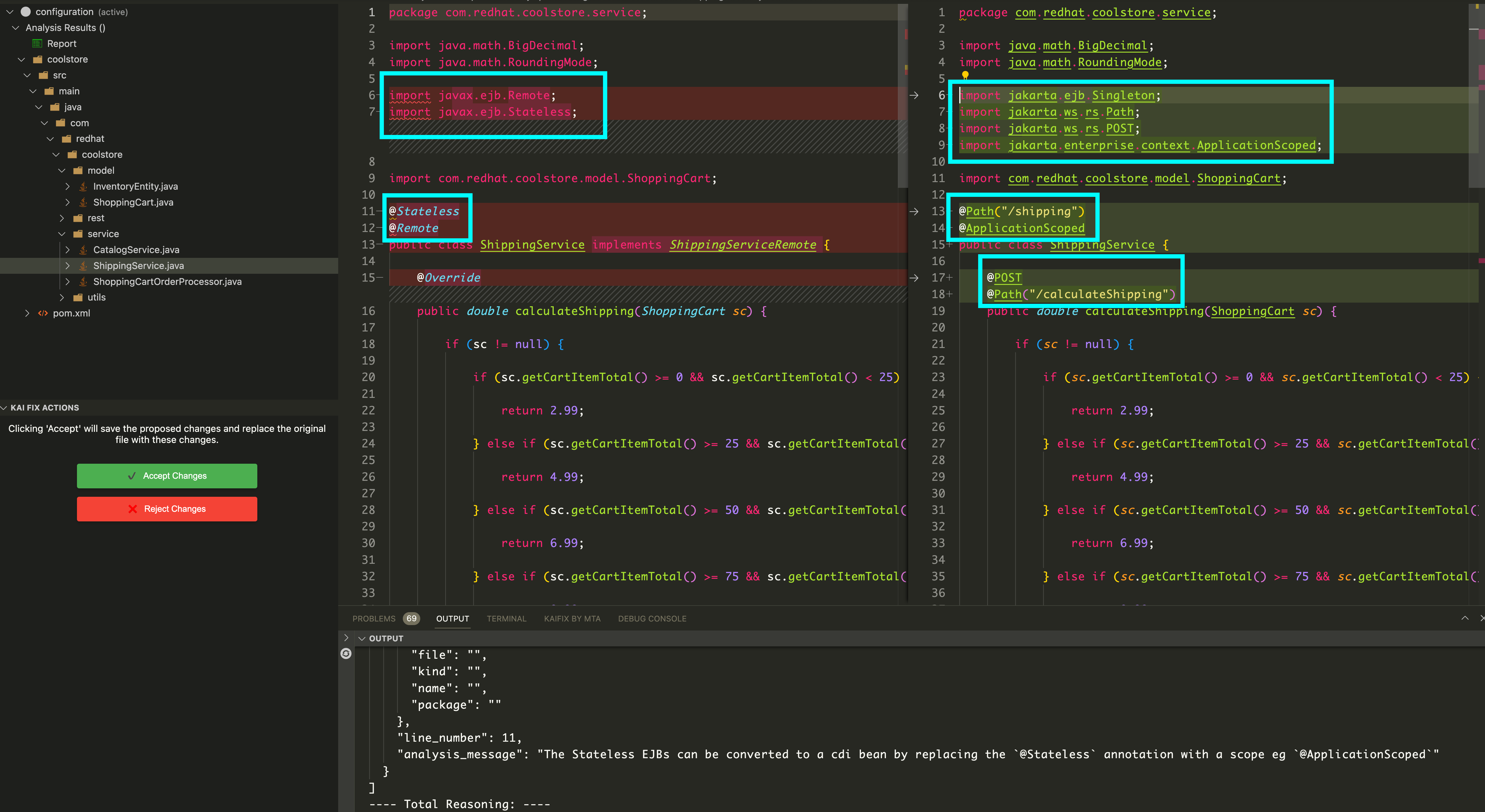Click the folder icon beside src
This screenshot has width=1485, height=812.
coord(43,75)
